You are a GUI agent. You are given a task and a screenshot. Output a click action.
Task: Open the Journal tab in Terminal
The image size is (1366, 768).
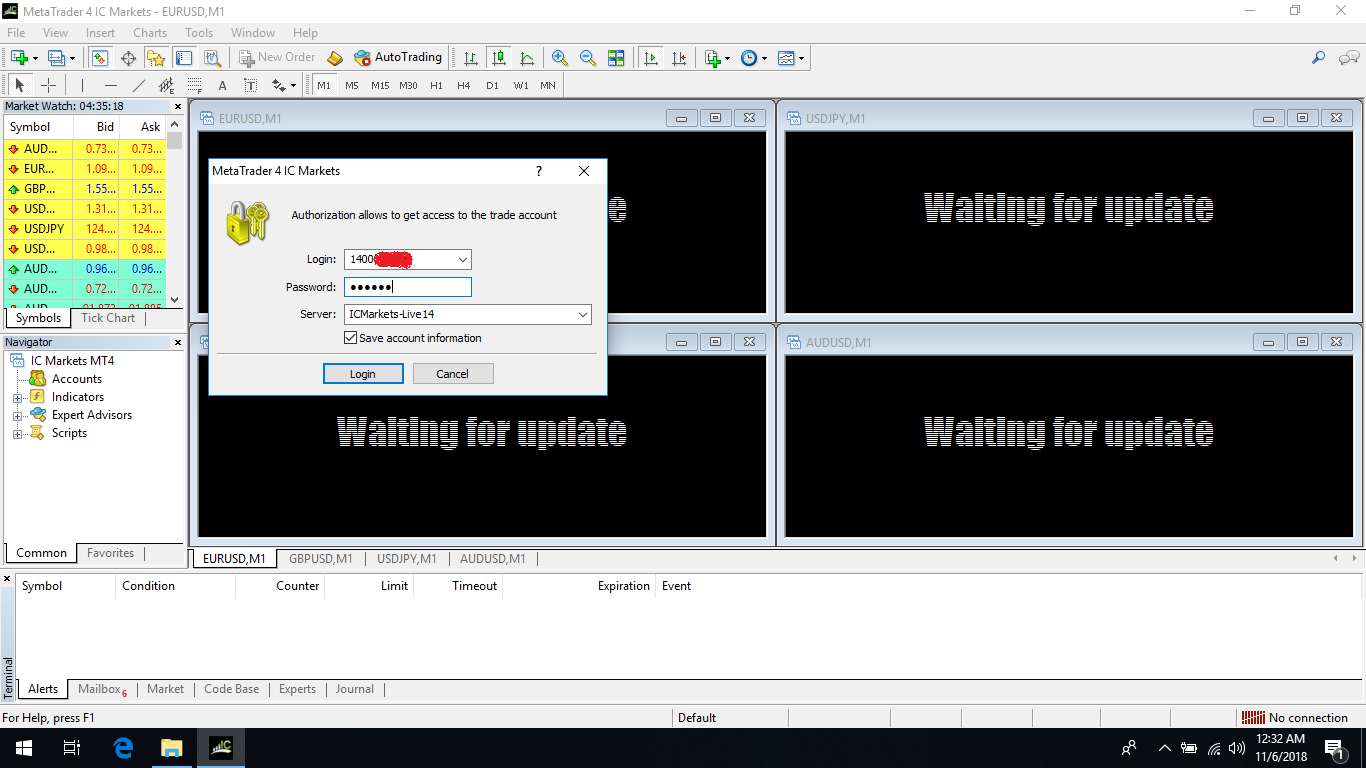[354, 689]
